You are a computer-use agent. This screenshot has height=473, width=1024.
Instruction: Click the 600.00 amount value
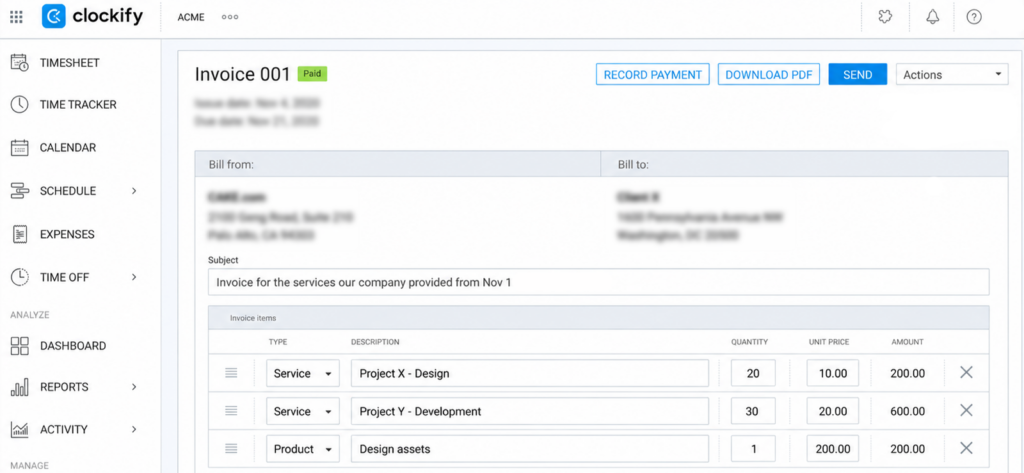pyautogui.click(x=907, y=411)
